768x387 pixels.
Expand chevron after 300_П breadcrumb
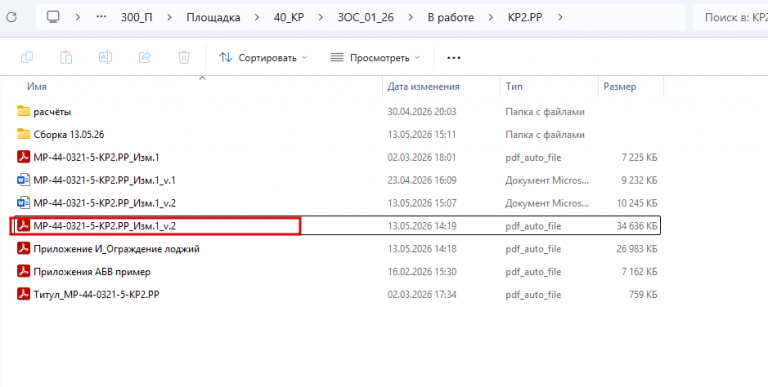pyautogui.click(x=169, y=17)
